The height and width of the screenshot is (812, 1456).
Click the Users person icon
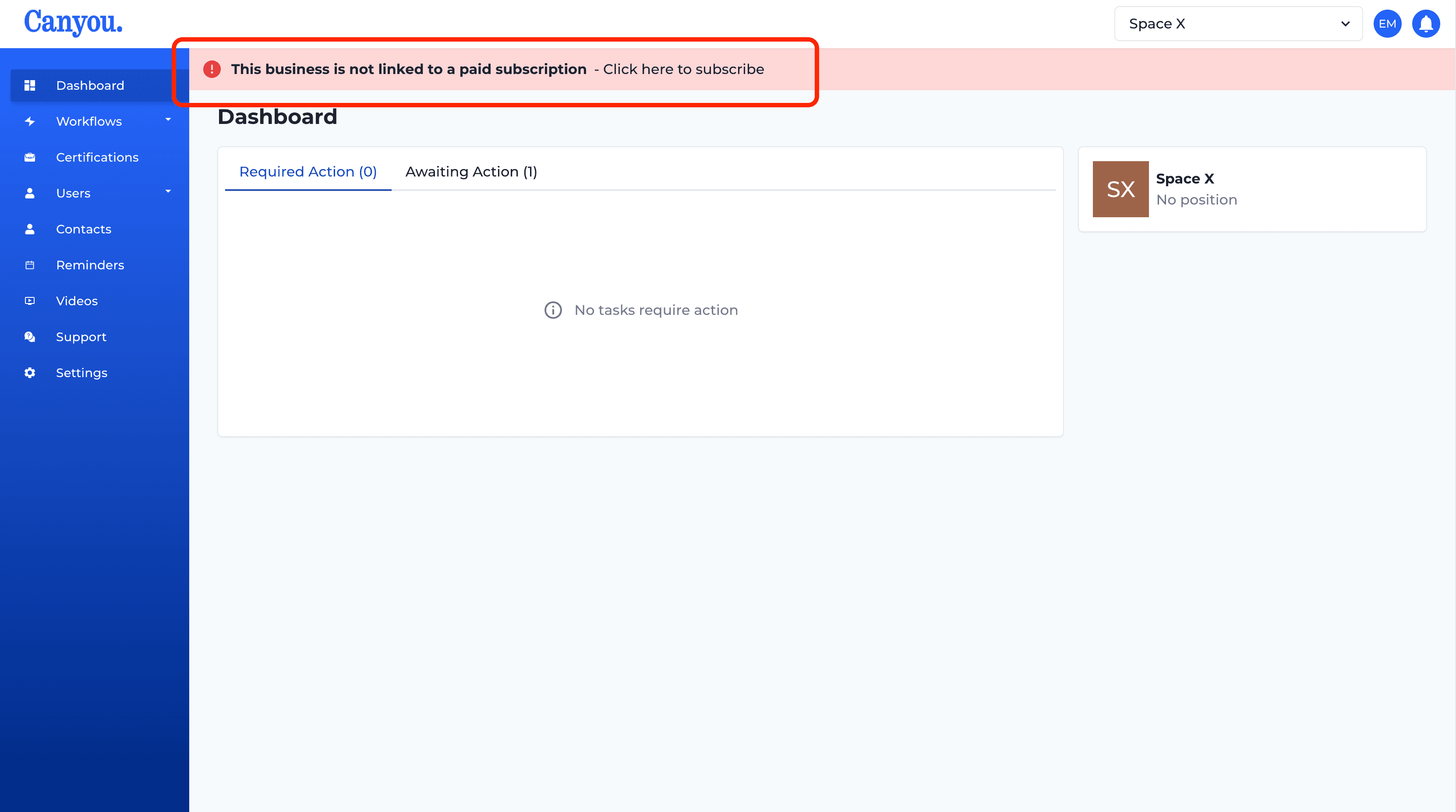pos(30,193)
